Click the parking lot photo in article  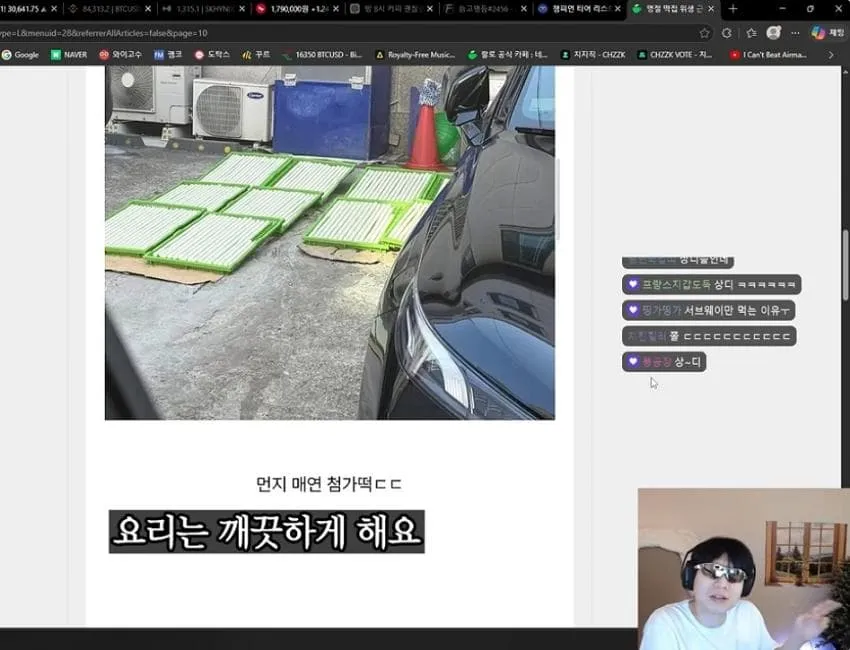(x=330, y=242)
